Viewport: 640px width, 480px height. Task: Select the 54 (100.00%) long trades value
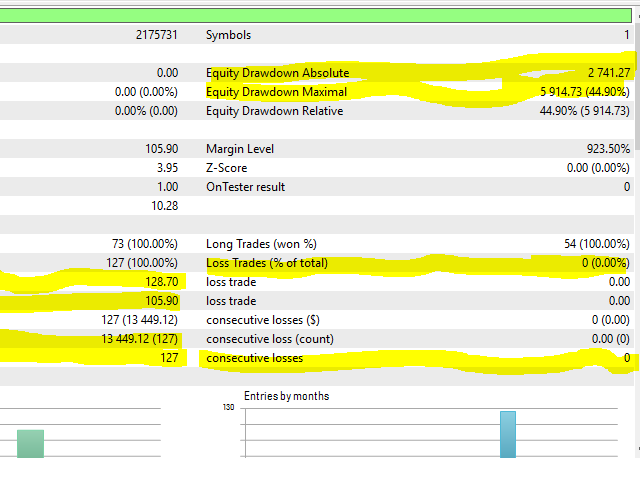click(x=597, y=244)
